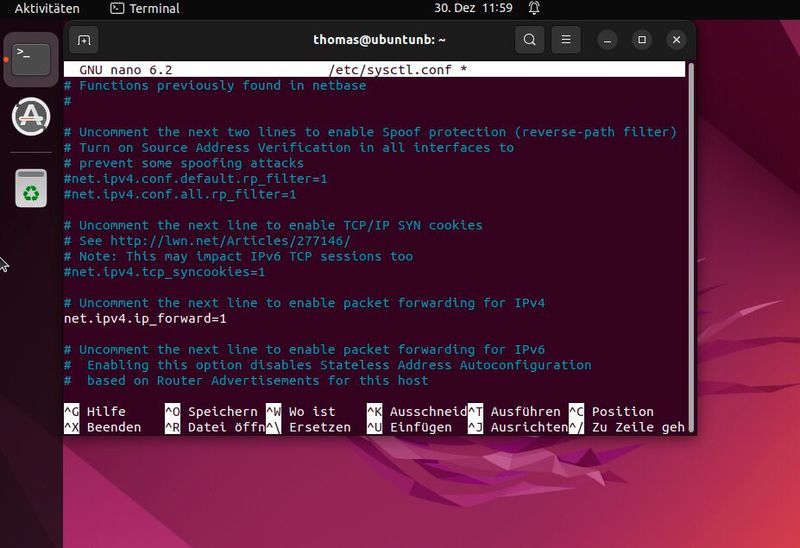Screen dimensions: 800x548
Task: Maximize the terminal window
Action: coord(642,40)
